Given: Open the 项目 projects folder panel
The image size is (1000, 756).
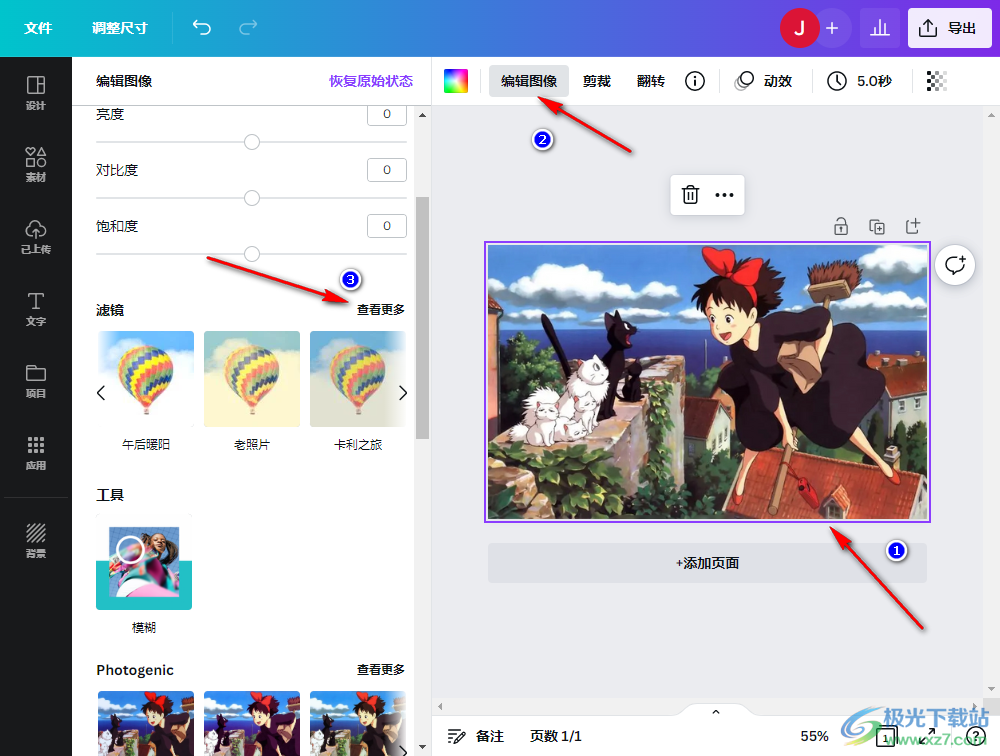Looking at the screenshot, I should pyautogui.click(x=36, y=381).
